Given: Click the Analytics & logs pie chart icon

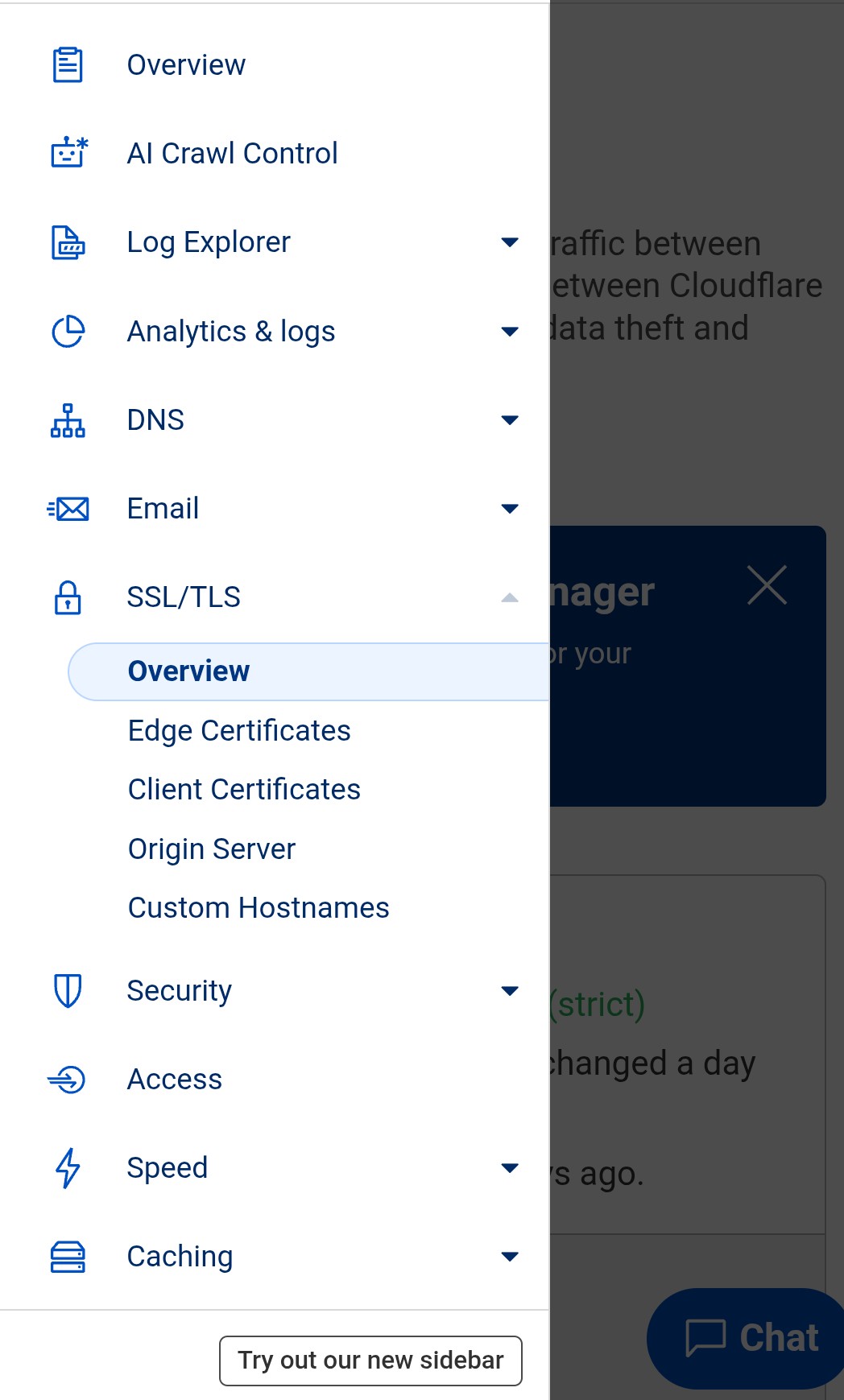Looking at the screenshot, I should pos(68,332).
